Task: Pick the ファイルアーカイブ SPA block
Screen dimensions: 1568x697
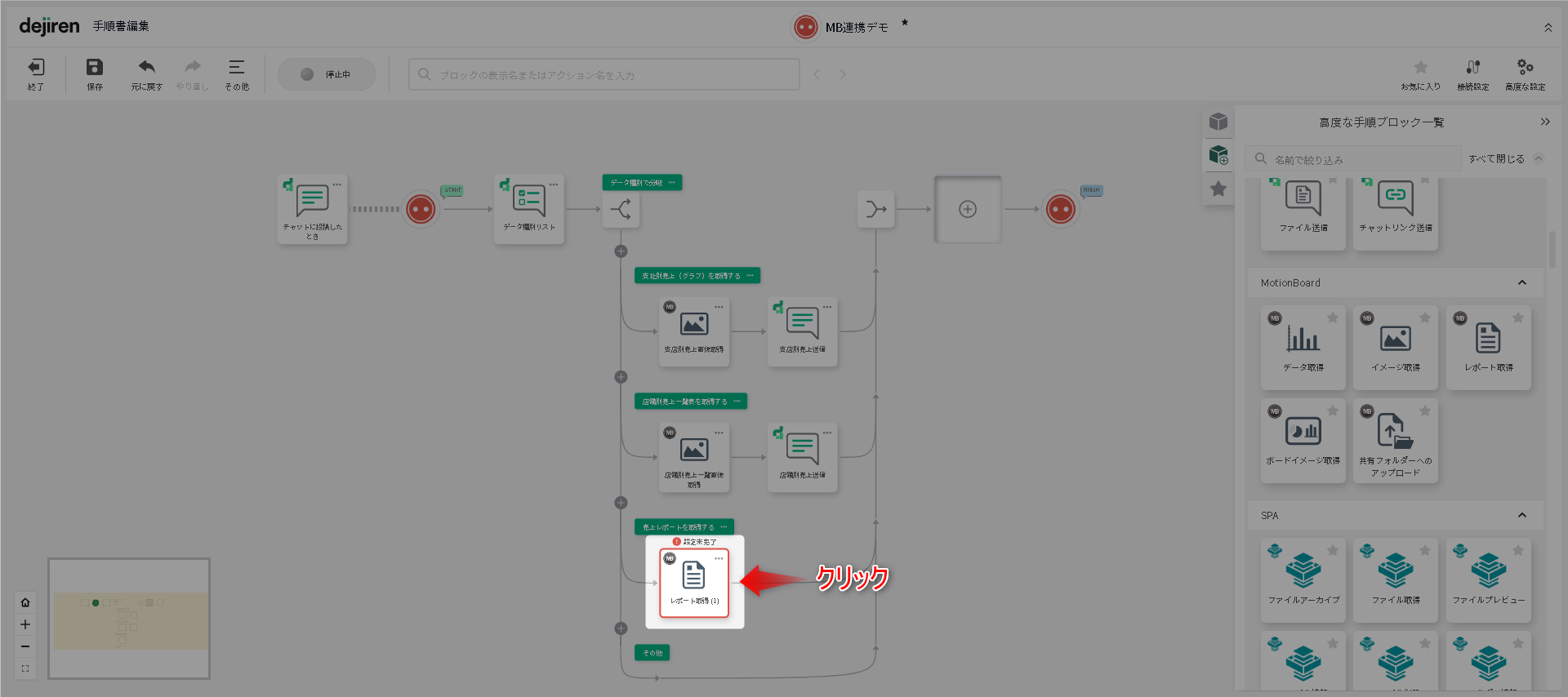Action: coord(1303,580)
